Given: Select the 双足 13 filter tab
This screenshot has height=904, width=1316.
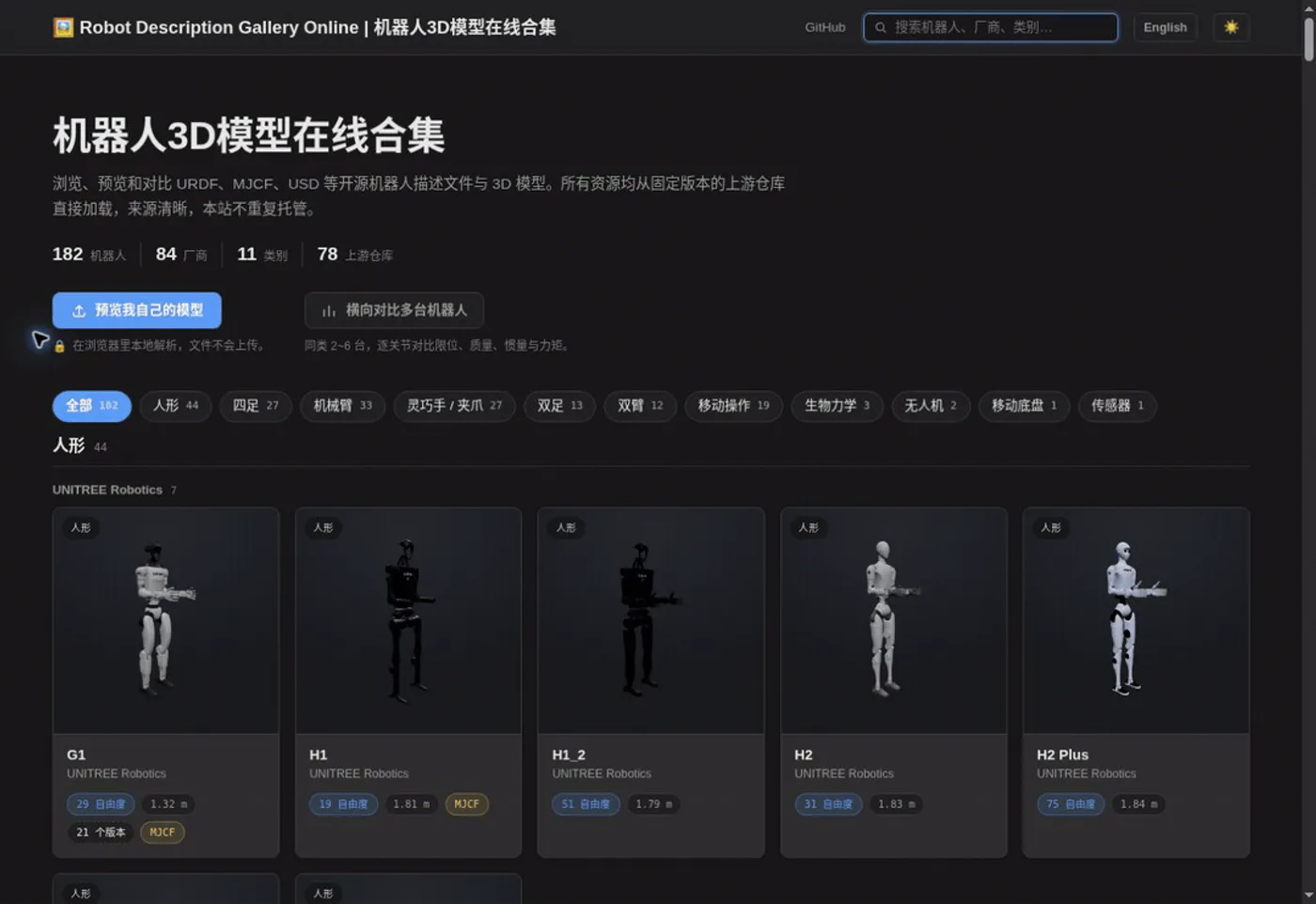Looking at the screenshot, I should pos(559,406).
